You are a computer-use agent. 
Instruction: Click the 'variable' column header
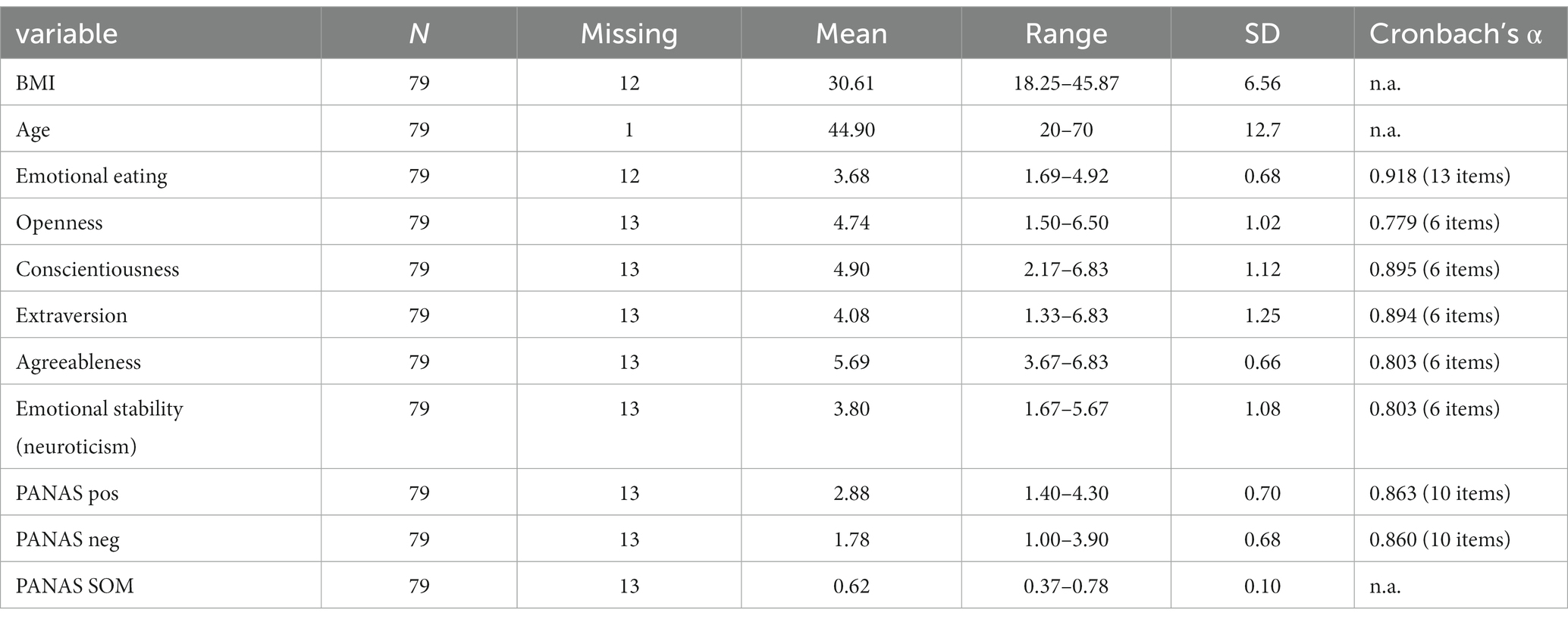point(67,34)
